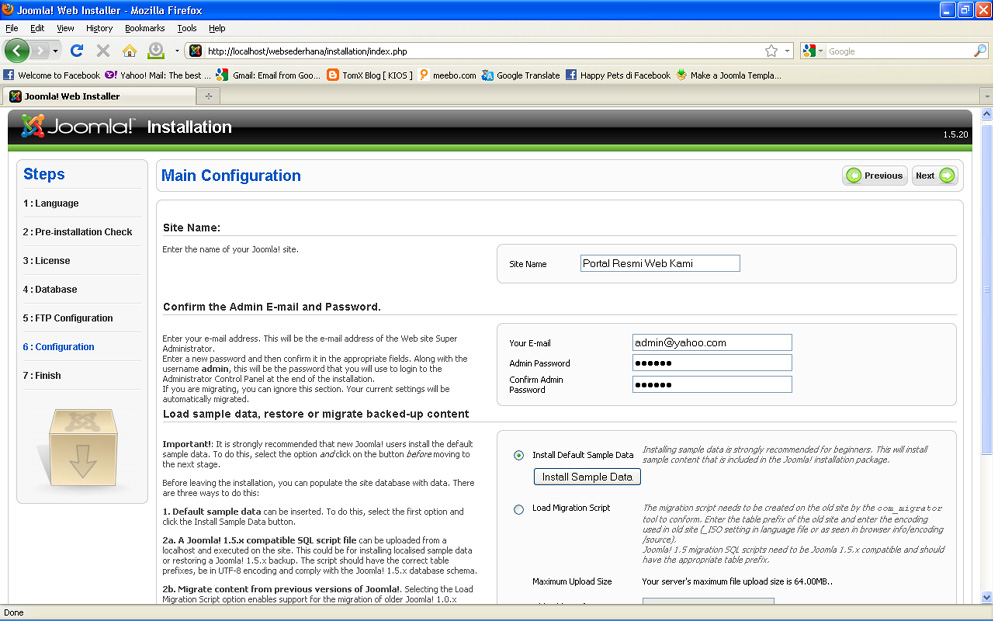993x621 pixels.
Task: Click the Joomla install box image in sidebar
Action: (82, 448)
